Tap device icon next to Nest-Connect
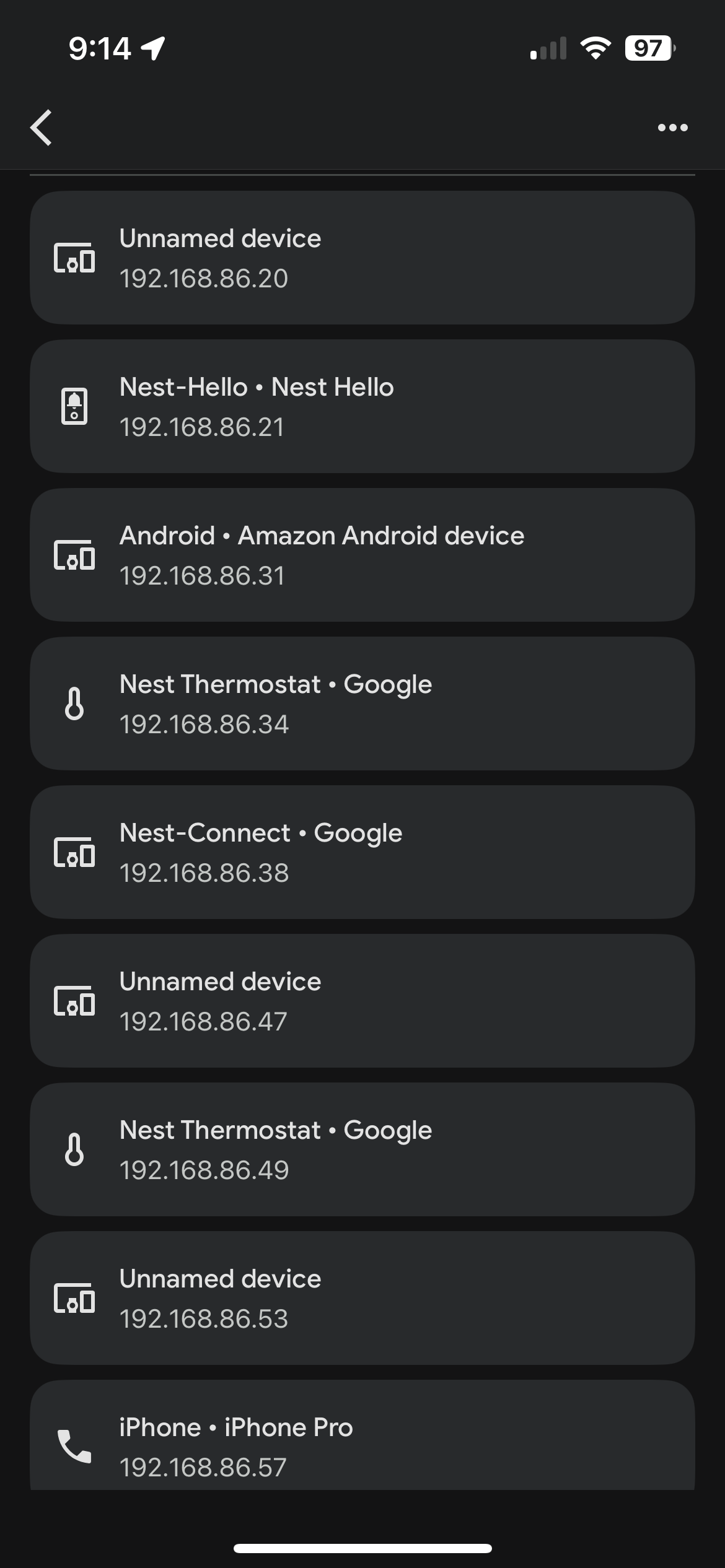Screen dimensions: 725x1568 [74, 852]
